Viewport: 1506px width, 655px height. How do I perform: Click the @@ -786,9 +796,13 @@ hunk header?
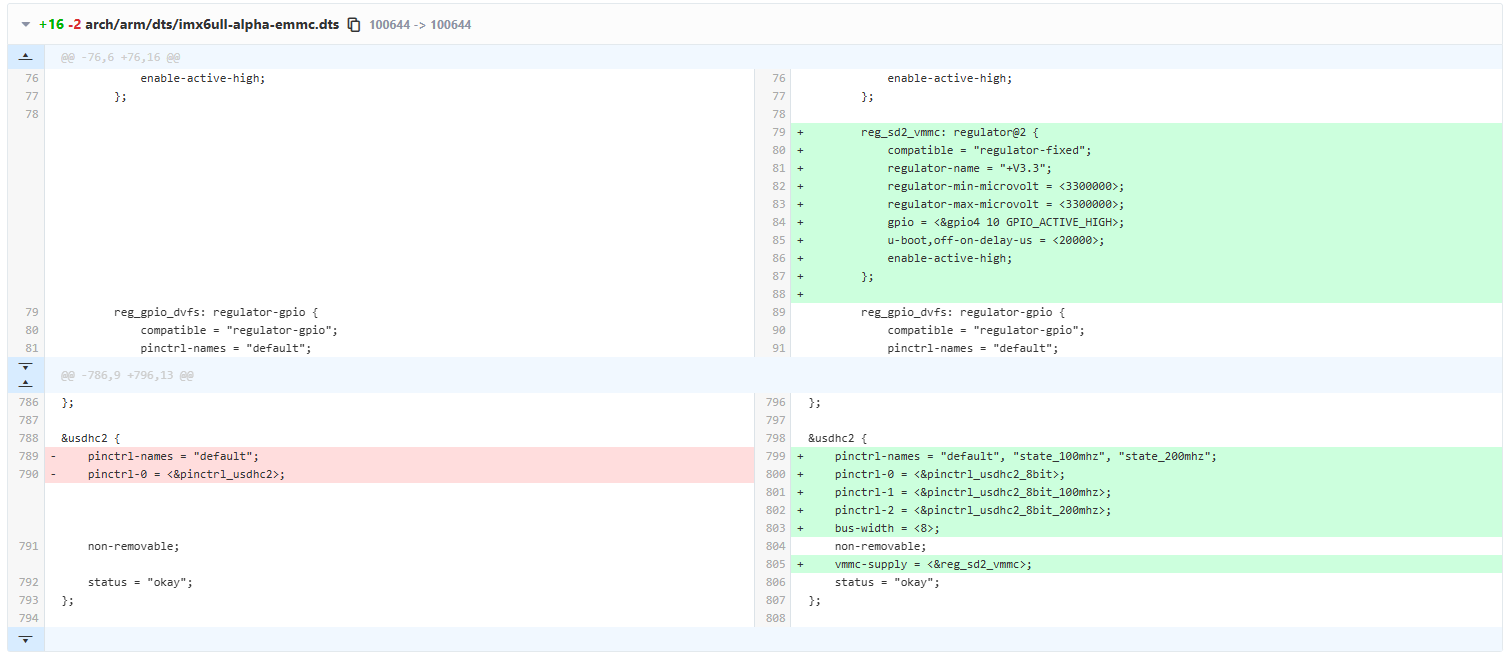(x=127, y=376)
